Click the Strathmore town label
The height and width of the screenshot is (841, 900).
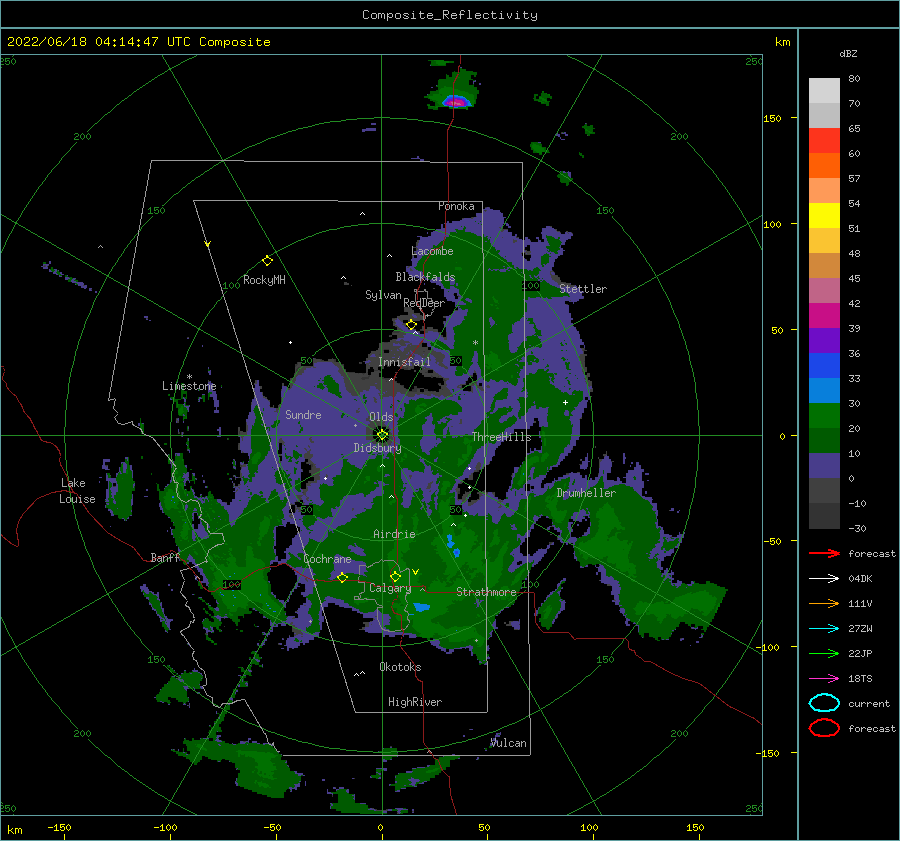coord(487,592)
